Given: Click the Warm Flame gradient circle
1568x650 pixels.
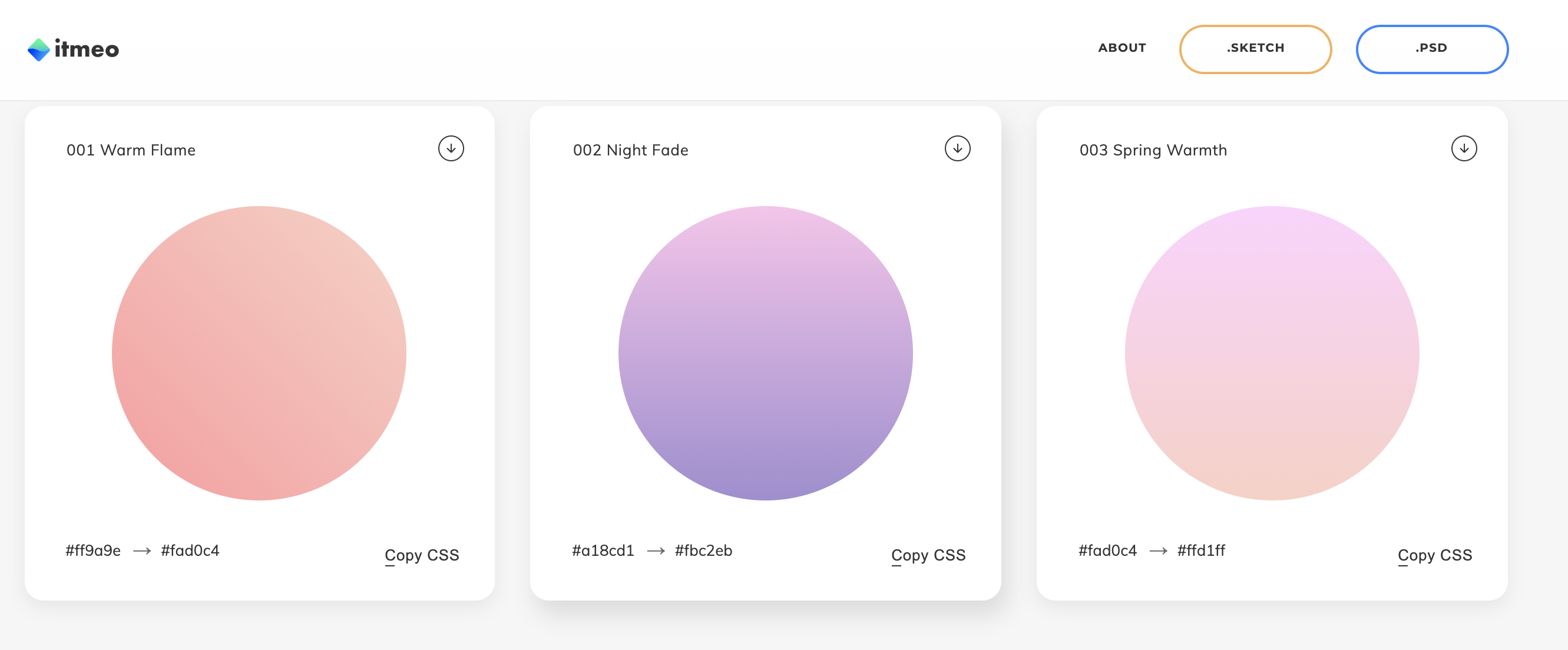Looking at the screenshot, I should (x=259, y=353).
